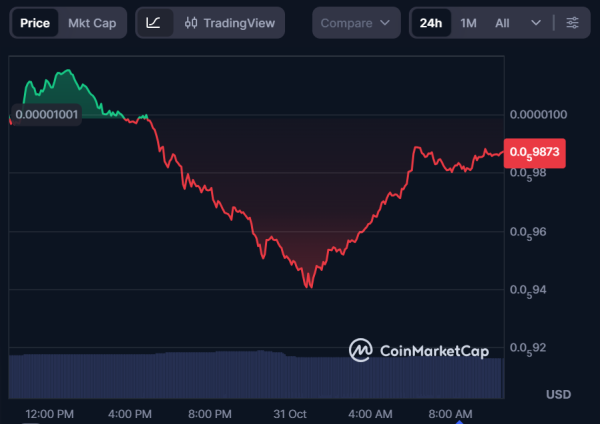
Task: Click the green peak of price line
Action: 66,72
